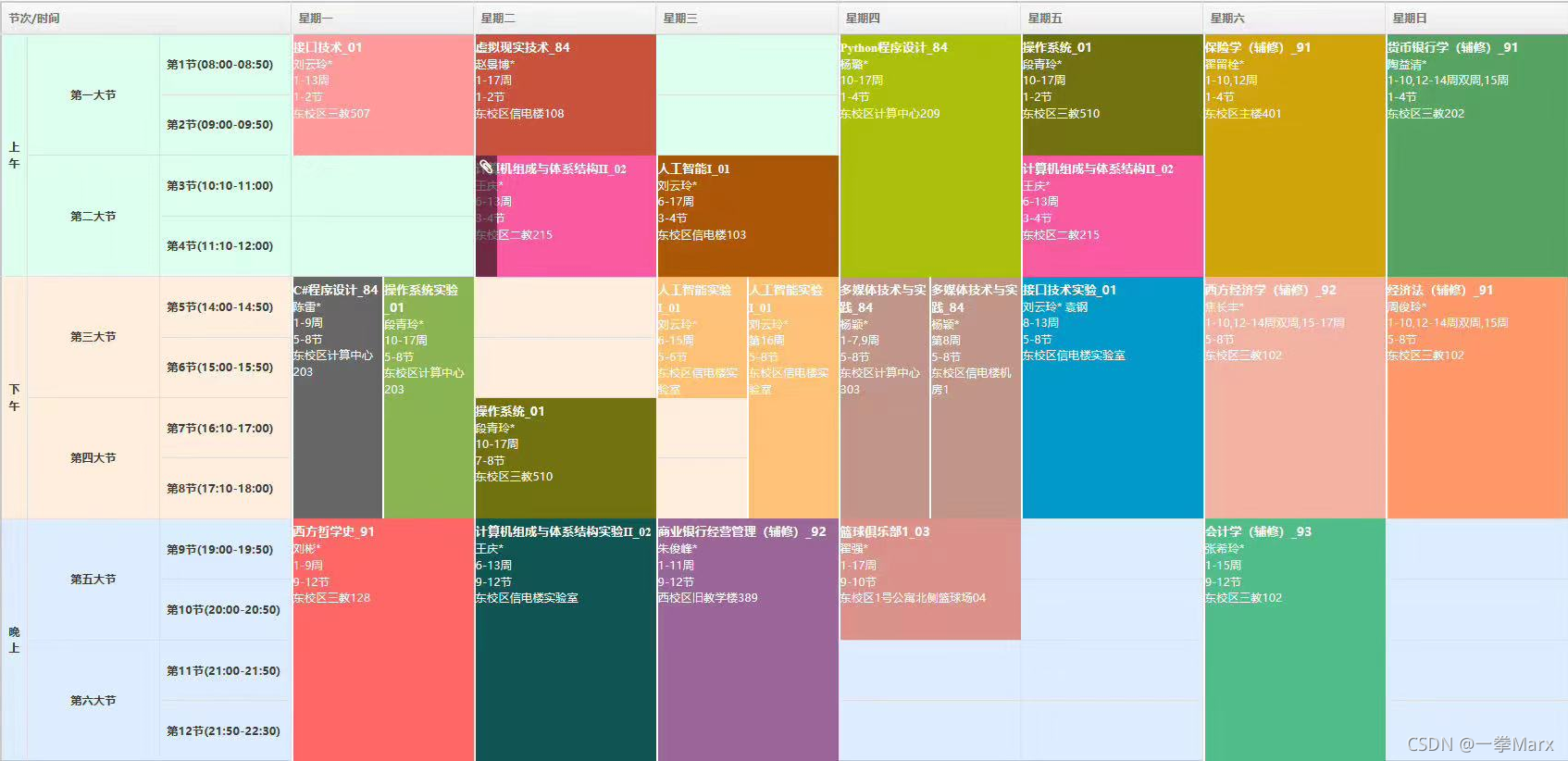Select the 星期二 column header
Image resolution: width=1568 pixels, height=761 pixels.
565,19
